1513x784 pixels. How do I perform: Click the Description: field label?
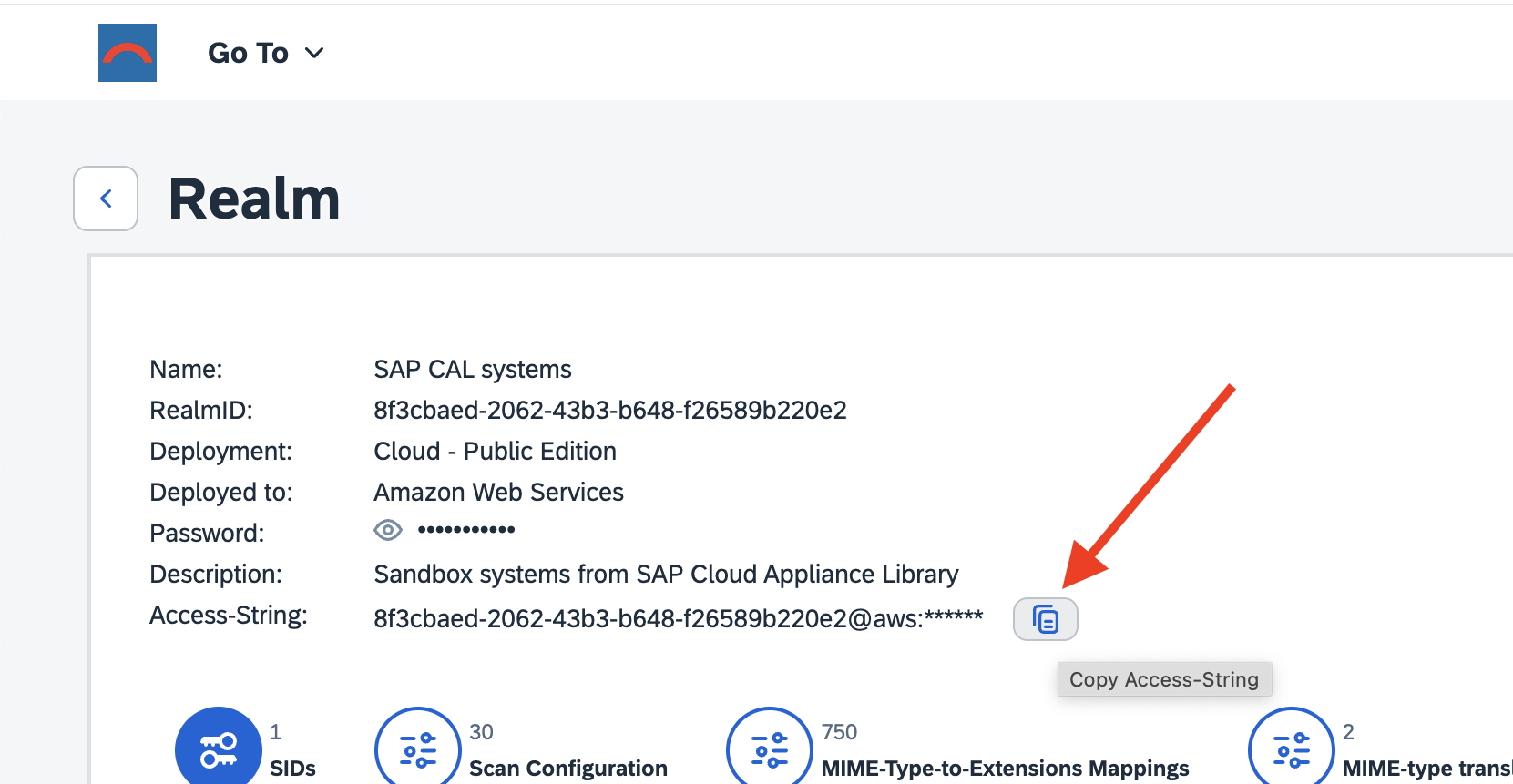(x=216, y=575)
